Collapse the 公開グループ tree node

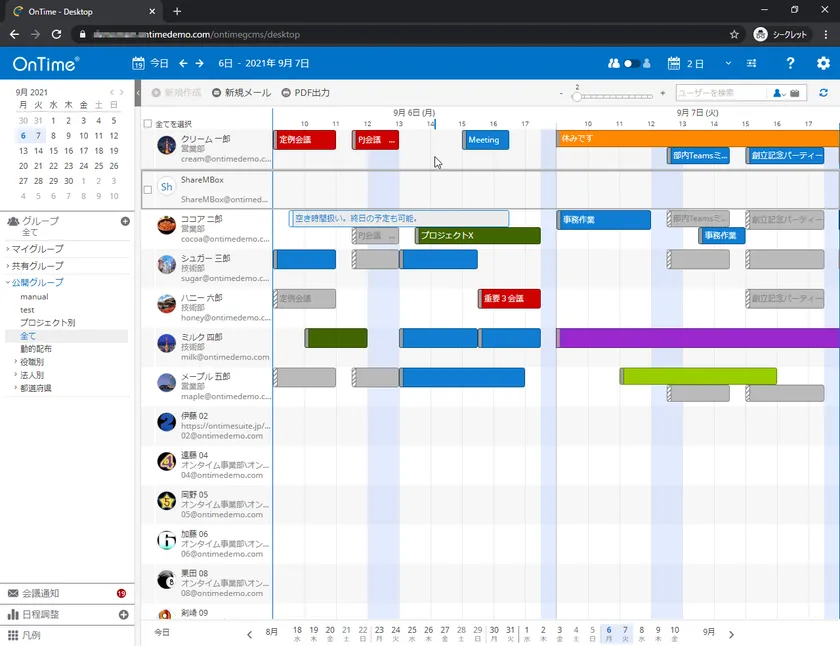click(8, 282)
